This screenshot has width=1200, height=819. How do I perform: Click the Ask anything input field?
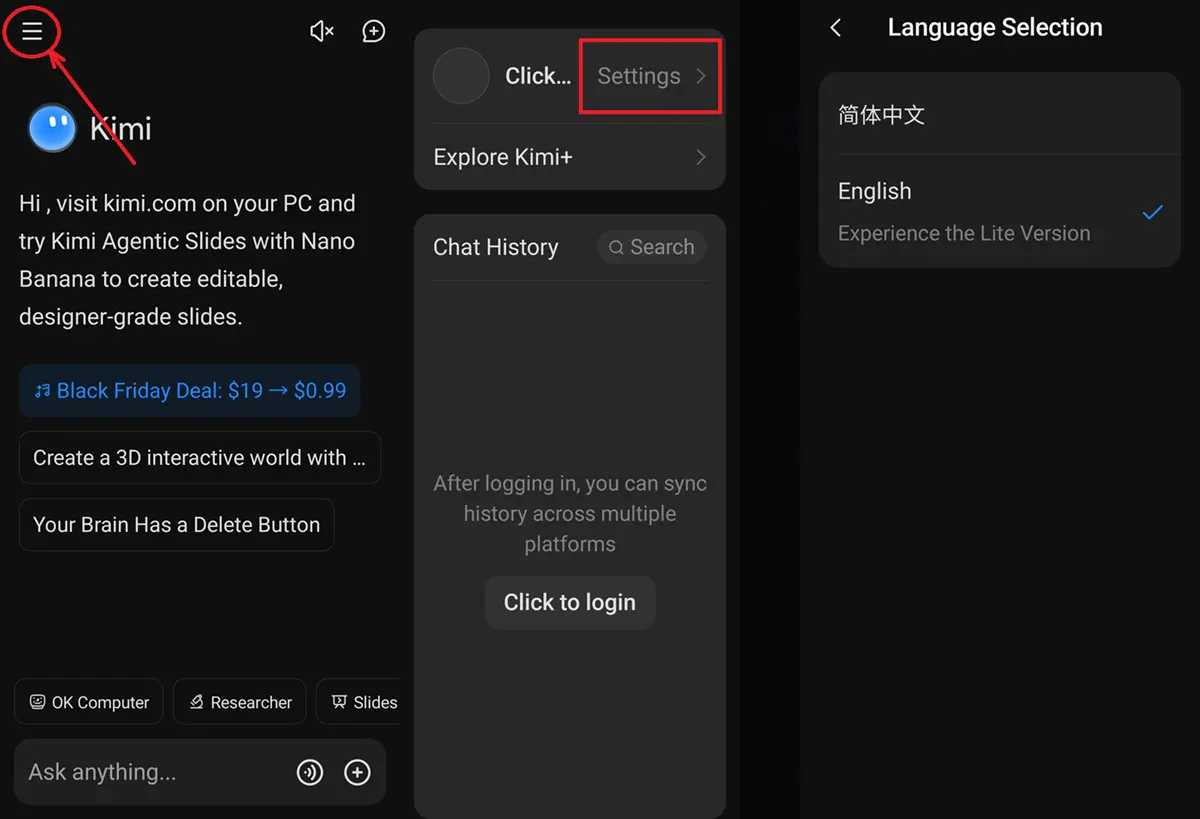tap(150, 772)
